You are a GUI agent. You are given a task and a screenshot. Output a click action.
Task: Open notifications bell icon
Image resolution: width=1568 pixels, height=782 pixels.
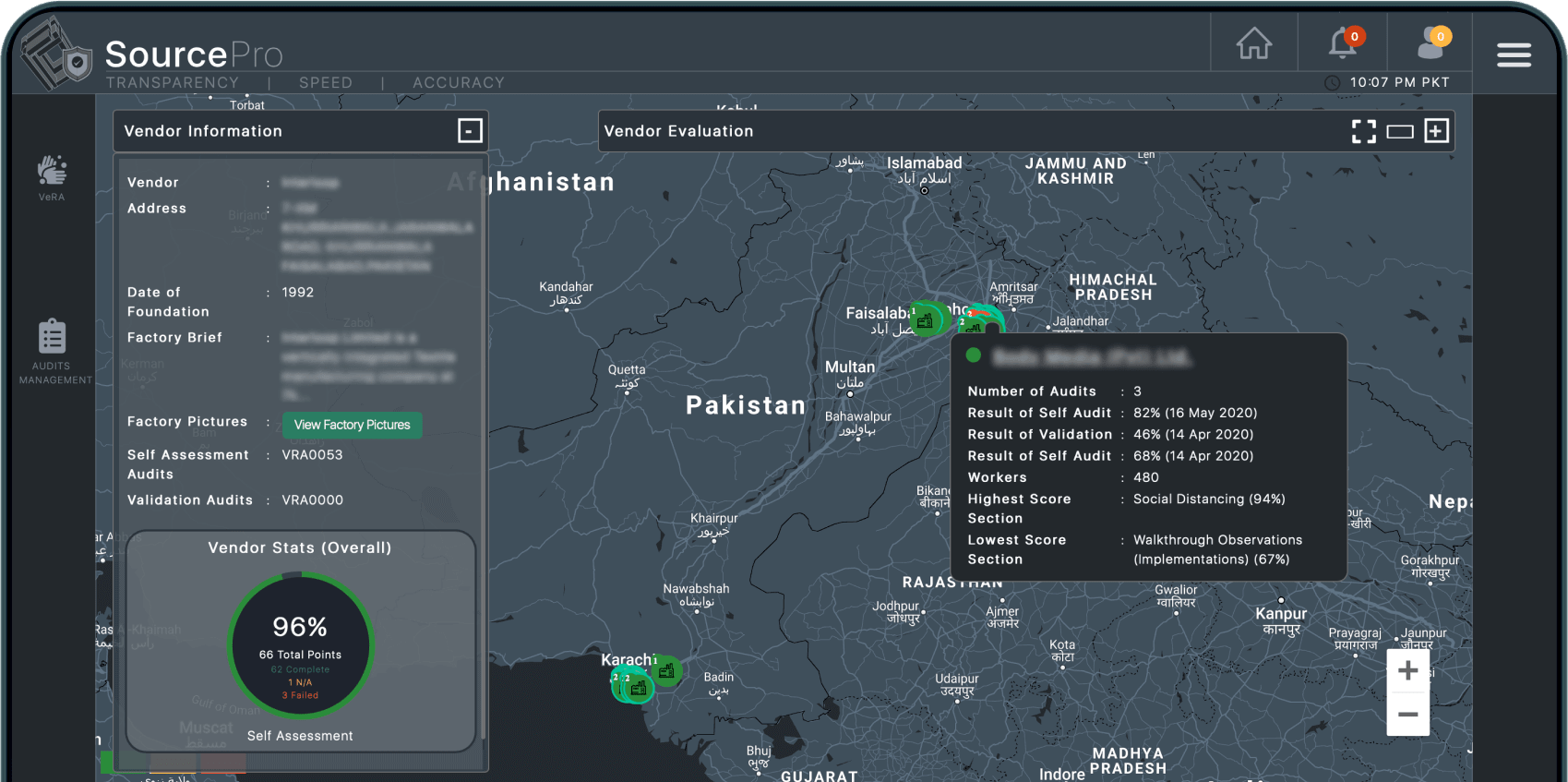1346,42
